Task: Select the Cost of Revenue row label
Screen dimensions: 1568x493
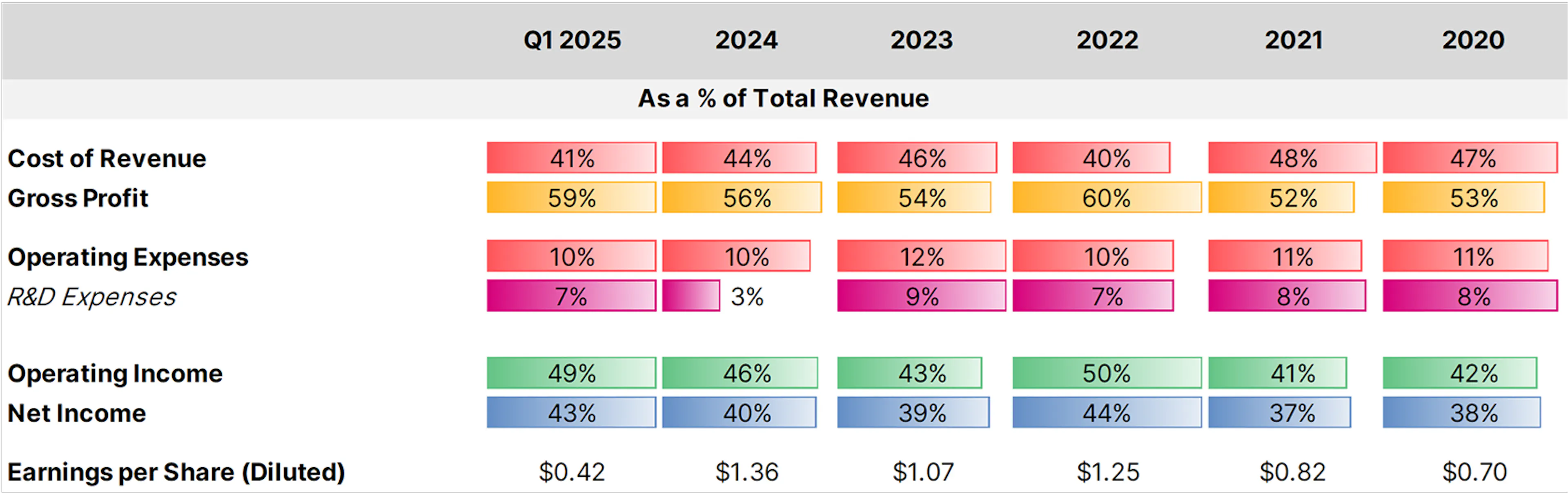Action: click(x=107, y=158)
